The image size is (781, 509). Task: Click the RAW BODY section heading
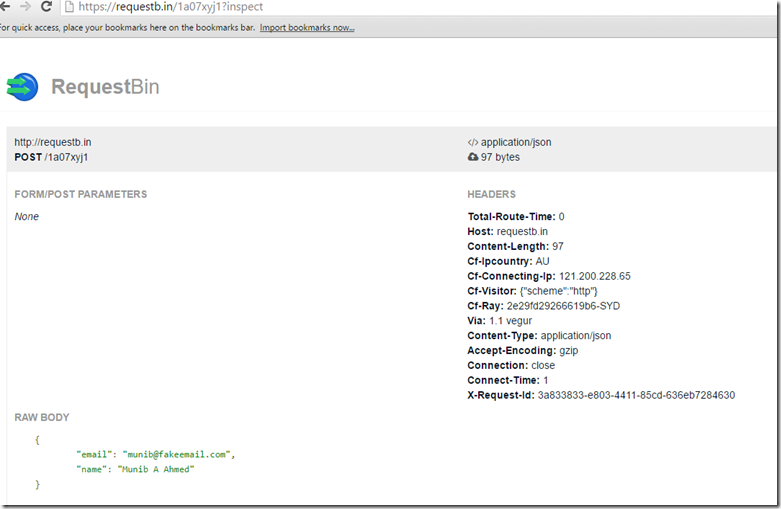click(42, 418)
